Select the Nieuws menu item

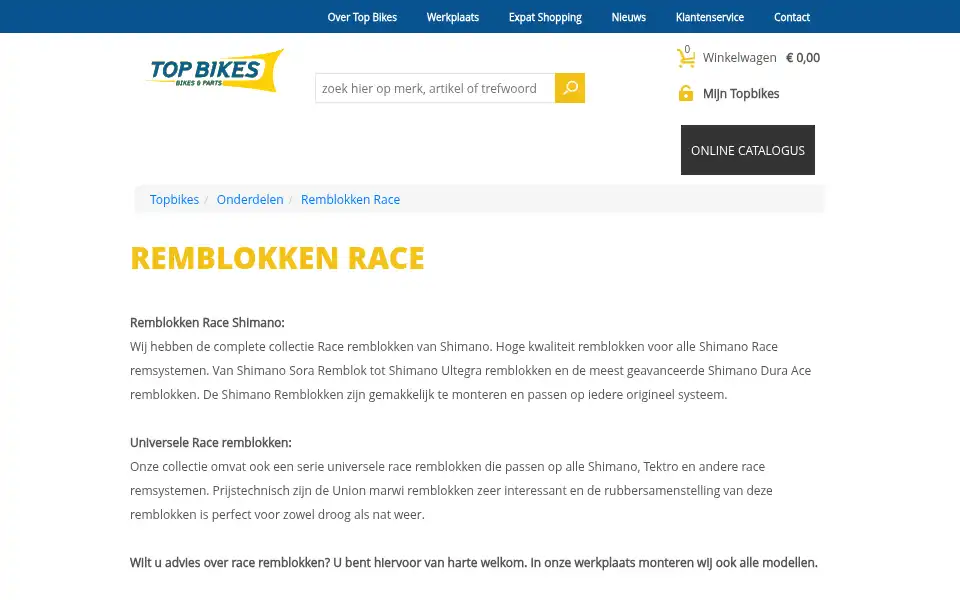click(x=628, y=17)
